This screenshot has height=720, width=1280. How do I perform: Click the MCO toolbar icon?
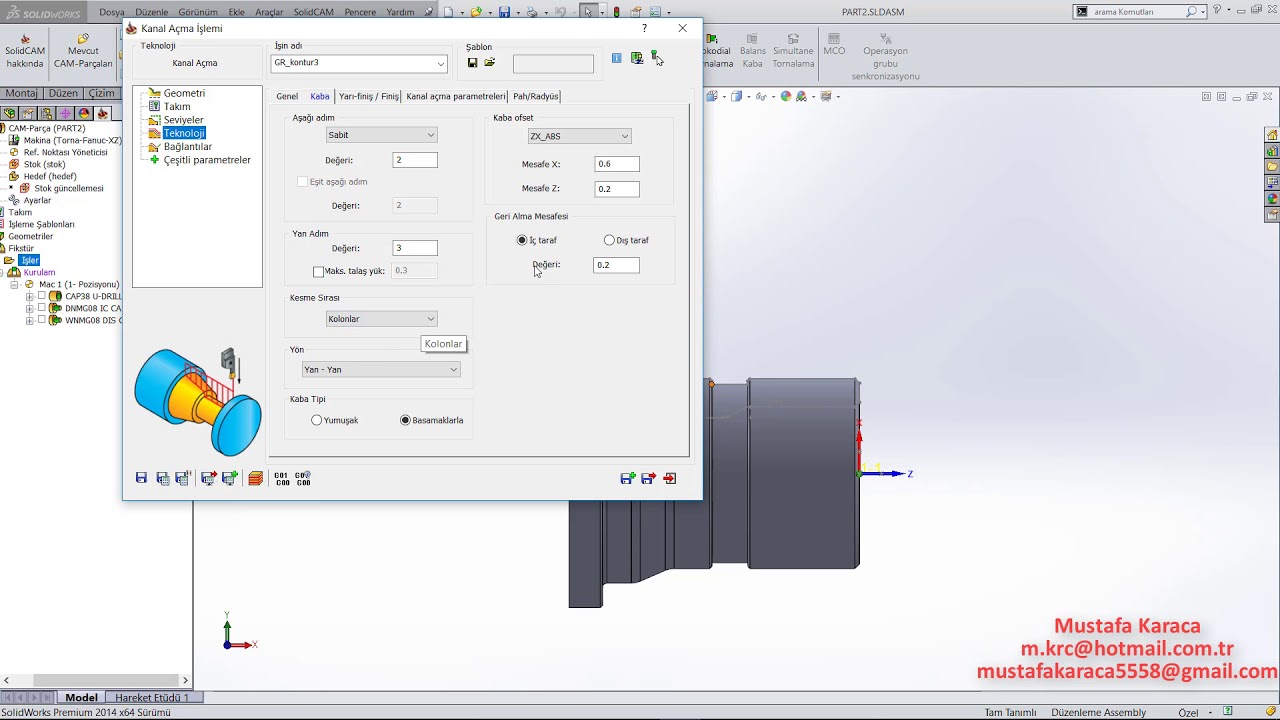(x=834, y=45)
